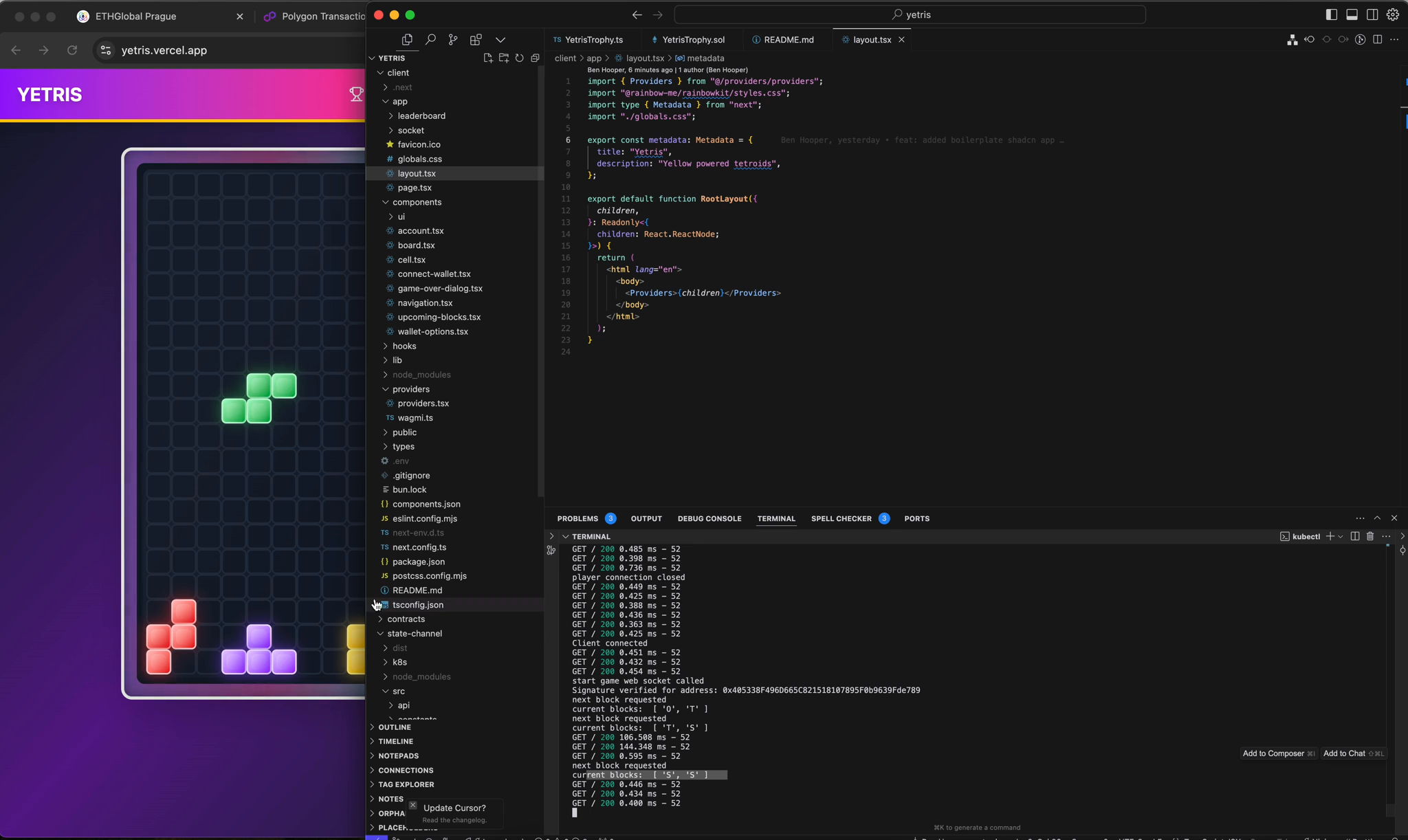Go back with editor navigation arrow
Image resolution: width=1408 pixels, height=840 pixels.
[637, 14]
